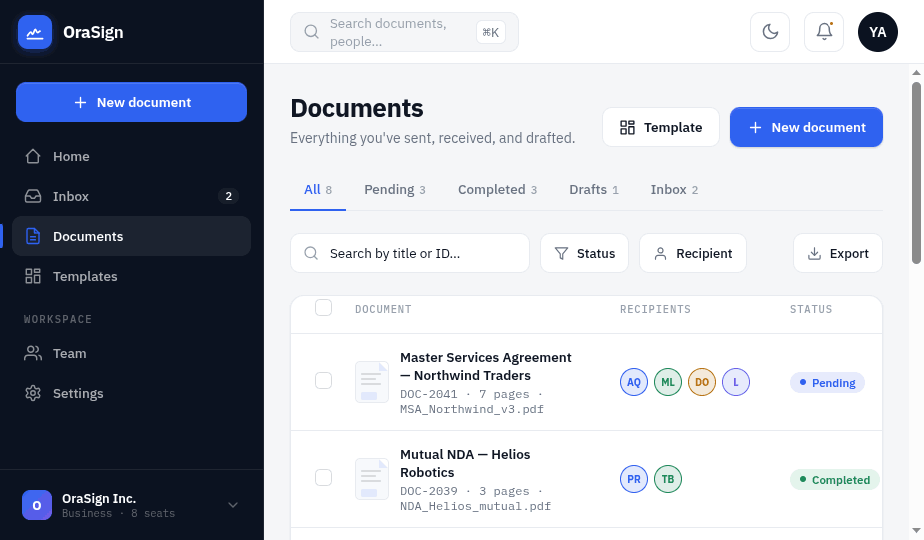
Task: Click the Settings gear icon in the sidebar
Action: tap(33, 393)
